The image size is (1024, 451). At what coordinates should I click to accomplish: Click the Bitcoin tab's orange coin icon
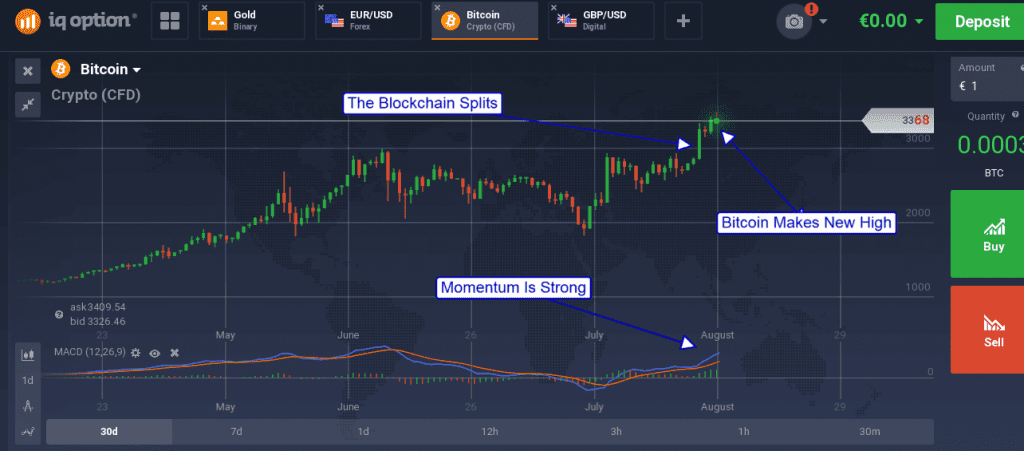click(x=451, y=21)
